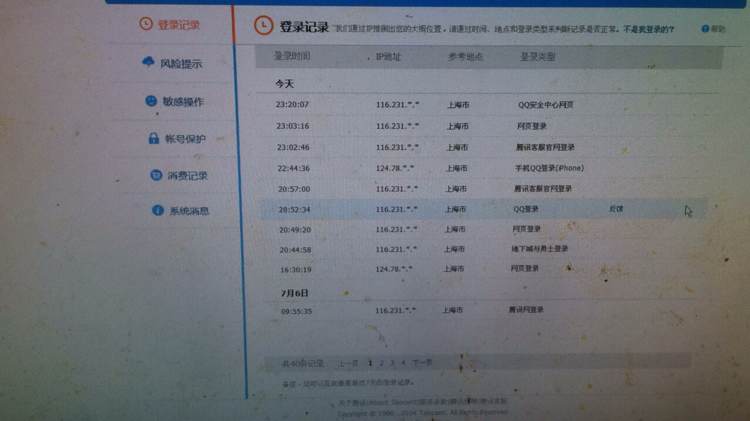The height and width of the screenshot is (421, 750).
Task: Click IP 124.78.*.* in the 22:44:36 row
Action: tap(395, 168)
